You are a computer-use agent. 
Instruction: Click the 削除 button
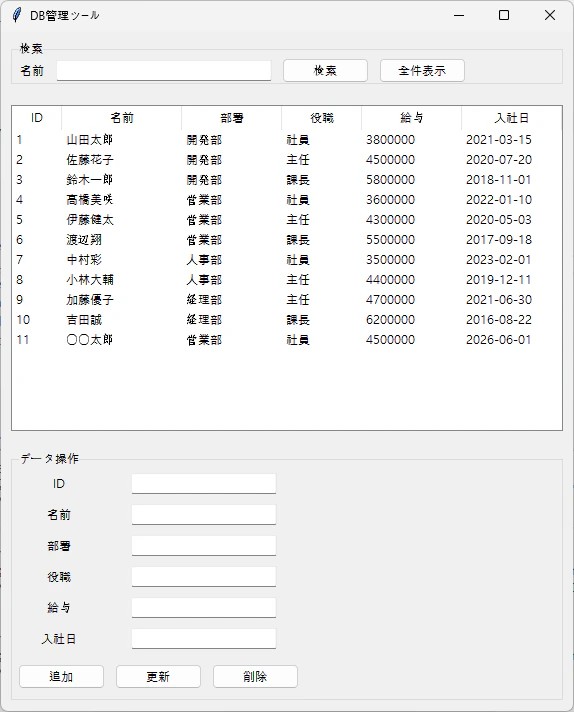(x=255, y=677)
